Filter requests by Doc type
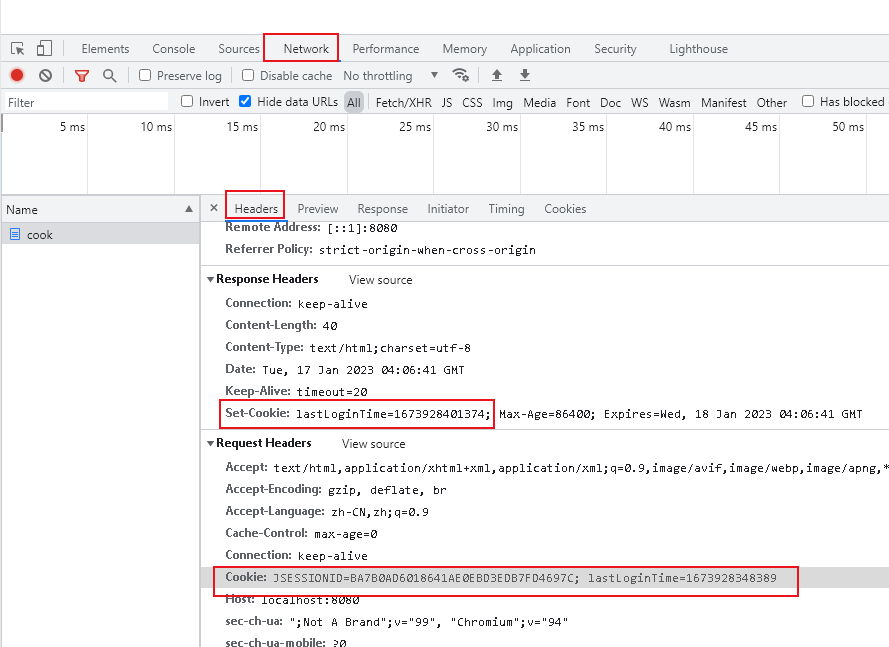This screenshot has height=647, width=889. coord(610,103)
